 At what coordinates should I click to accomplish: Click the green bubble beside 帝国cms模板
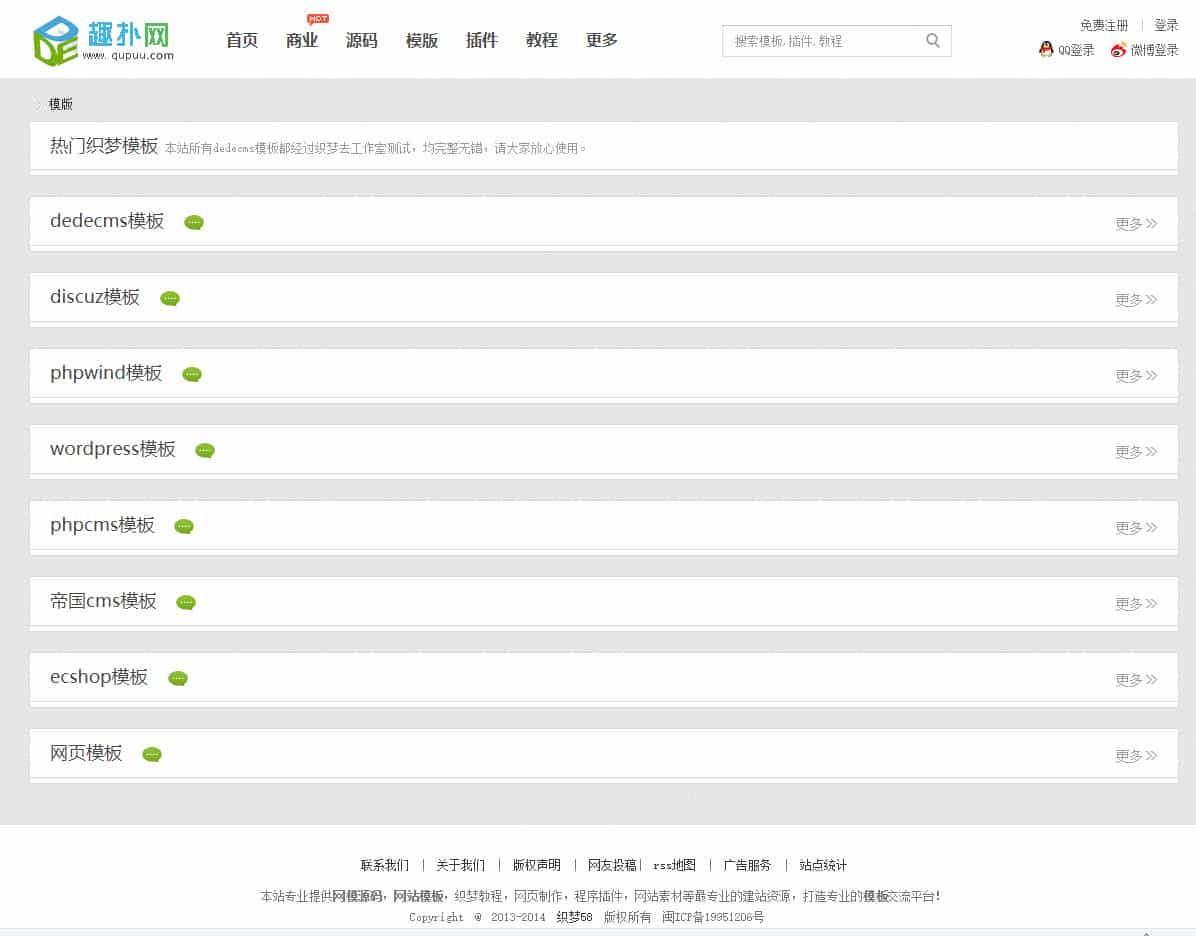click(185, 603)
